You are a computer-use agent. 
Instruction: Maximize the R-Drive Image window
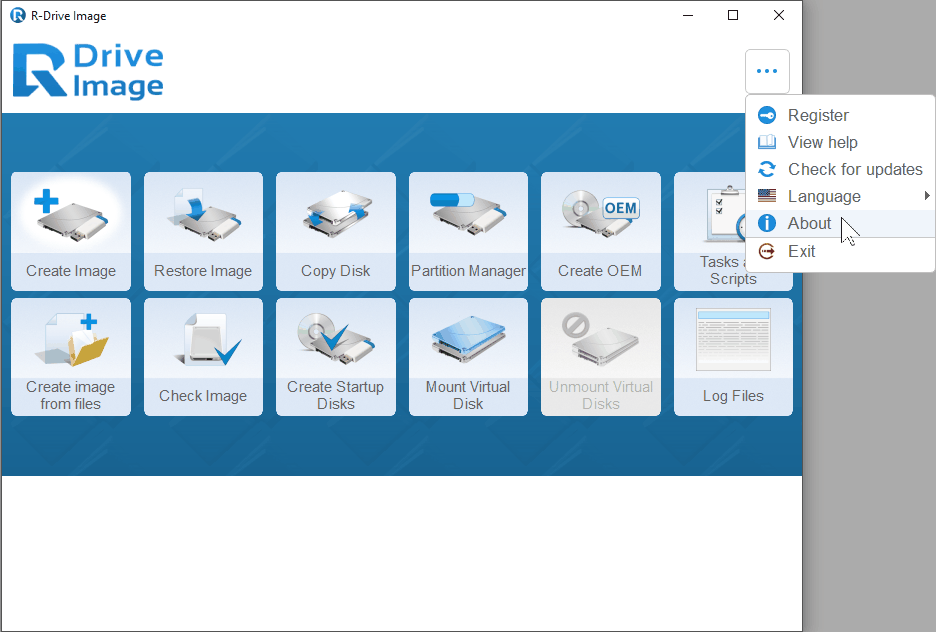(733, 16)
